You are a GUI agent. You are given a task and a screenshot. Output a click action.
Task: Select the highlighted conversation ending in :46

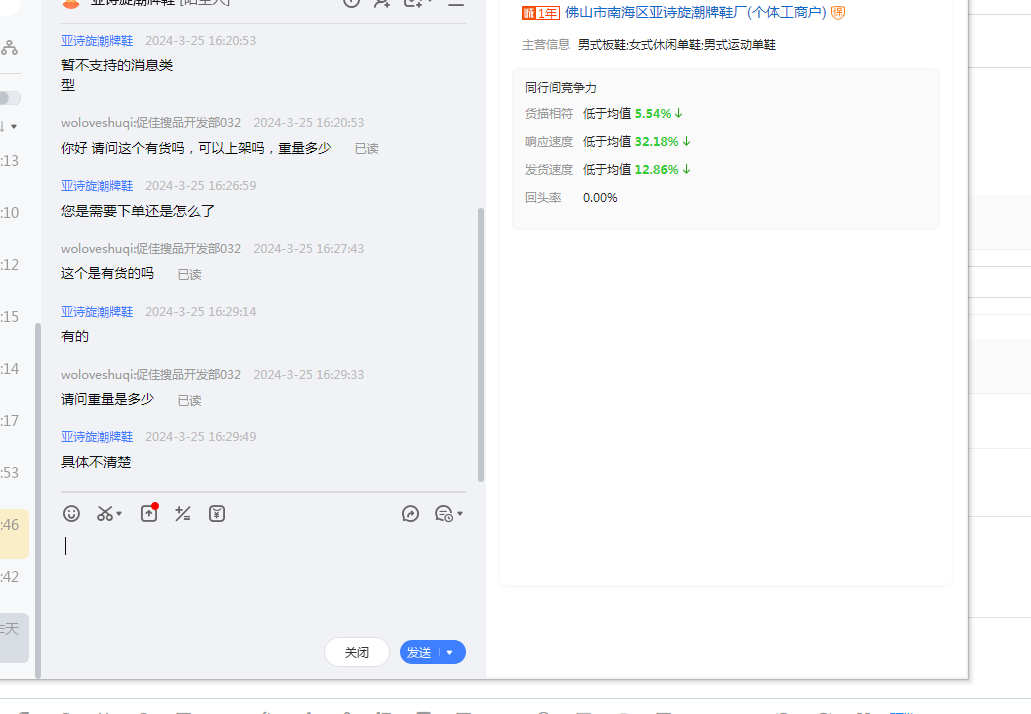point(14,524)
